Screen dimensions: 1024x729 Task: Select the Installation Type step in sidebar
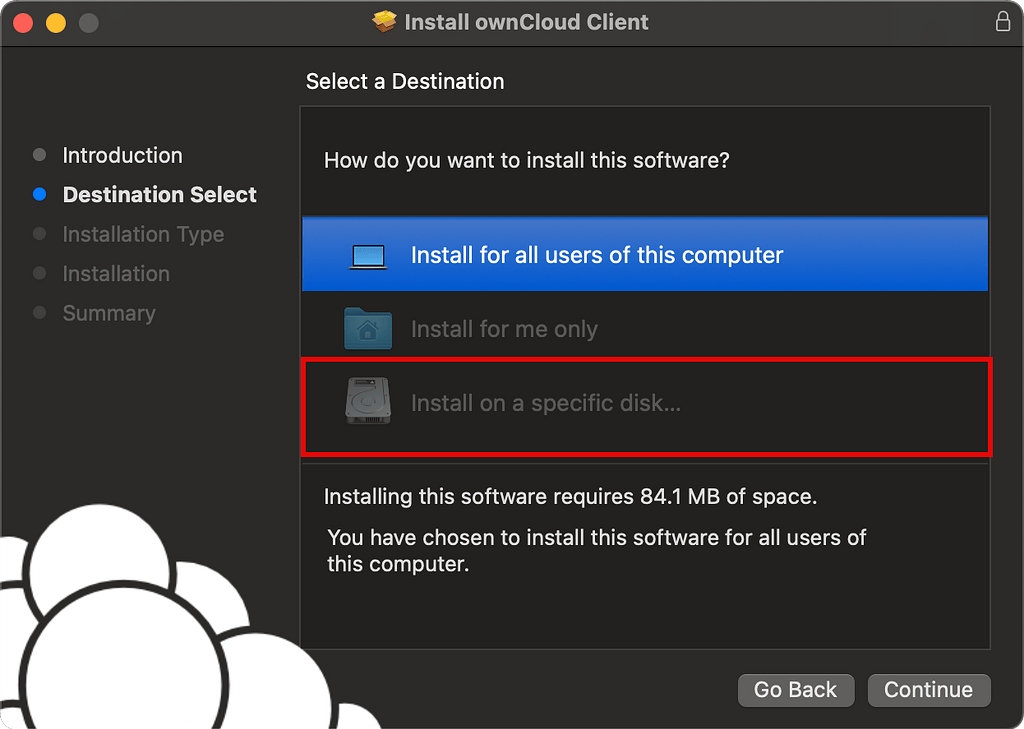[143, 234]
